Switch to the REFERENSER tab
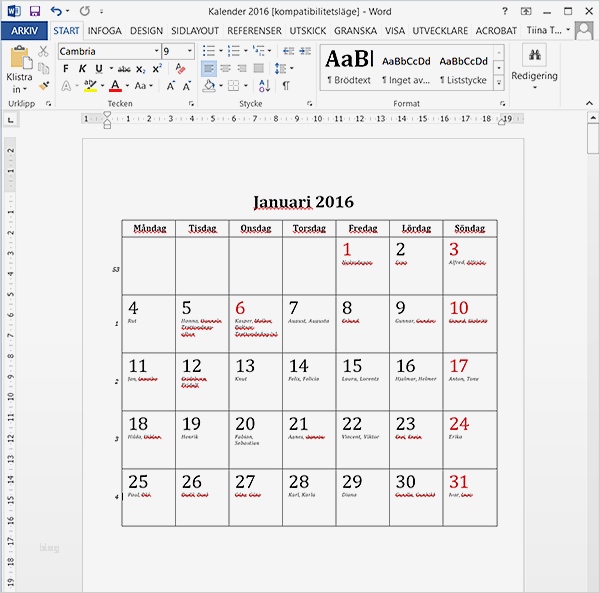600x593 pixels. pos(254,31)
